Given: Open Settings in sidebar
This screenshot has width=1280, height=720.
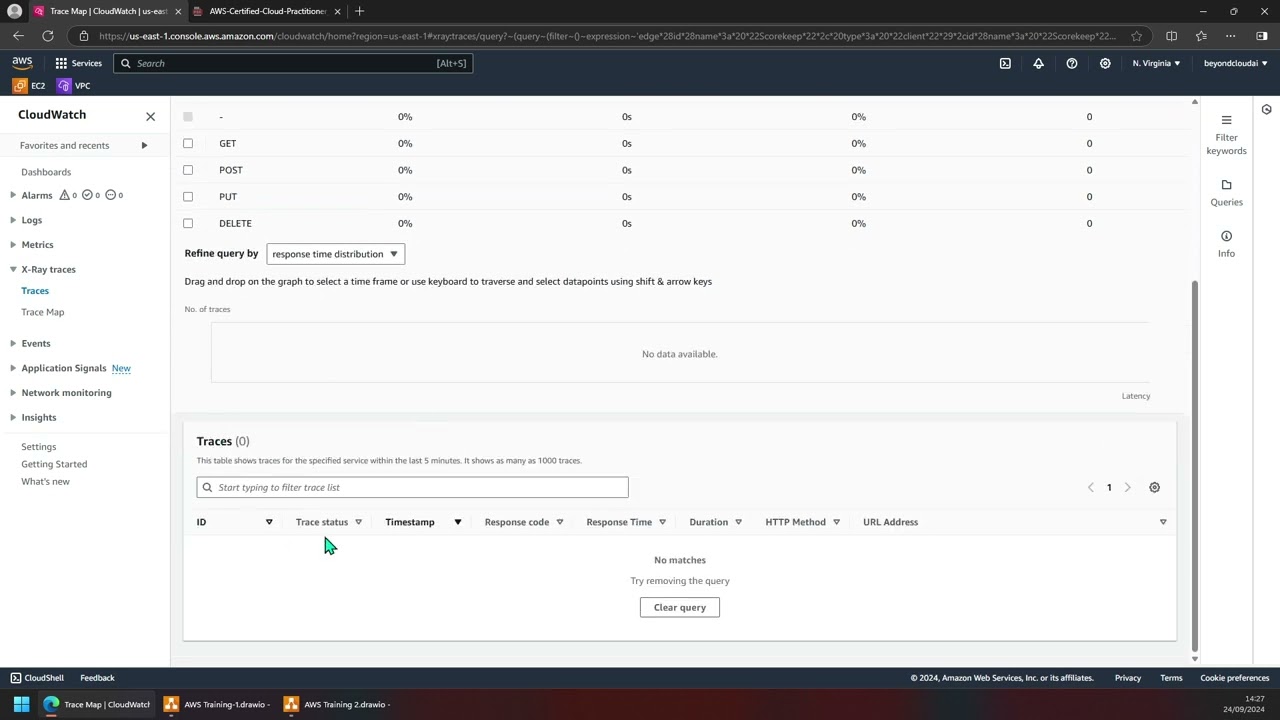Looking at the screenshot, I should pos(39,447).
